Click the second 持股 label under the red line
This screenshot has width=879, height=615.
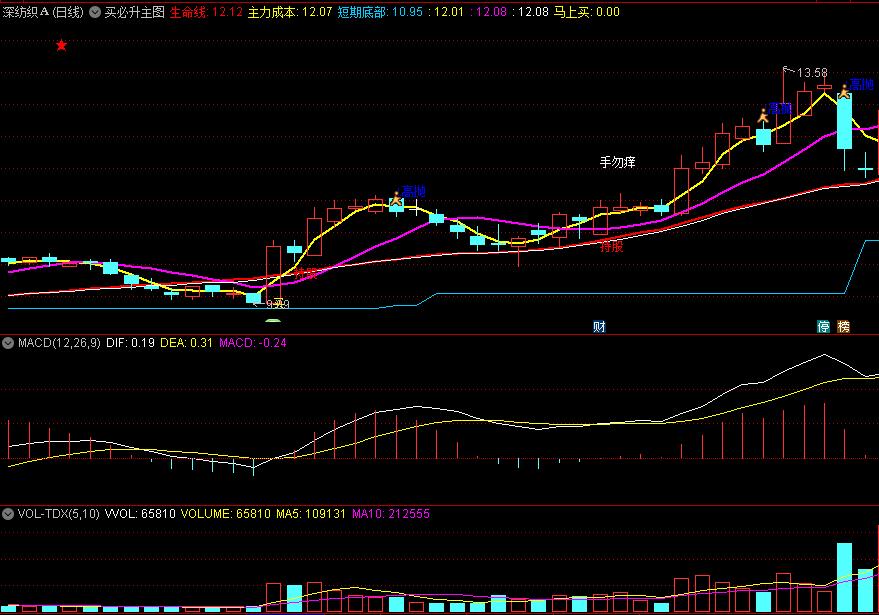(611, 246)
